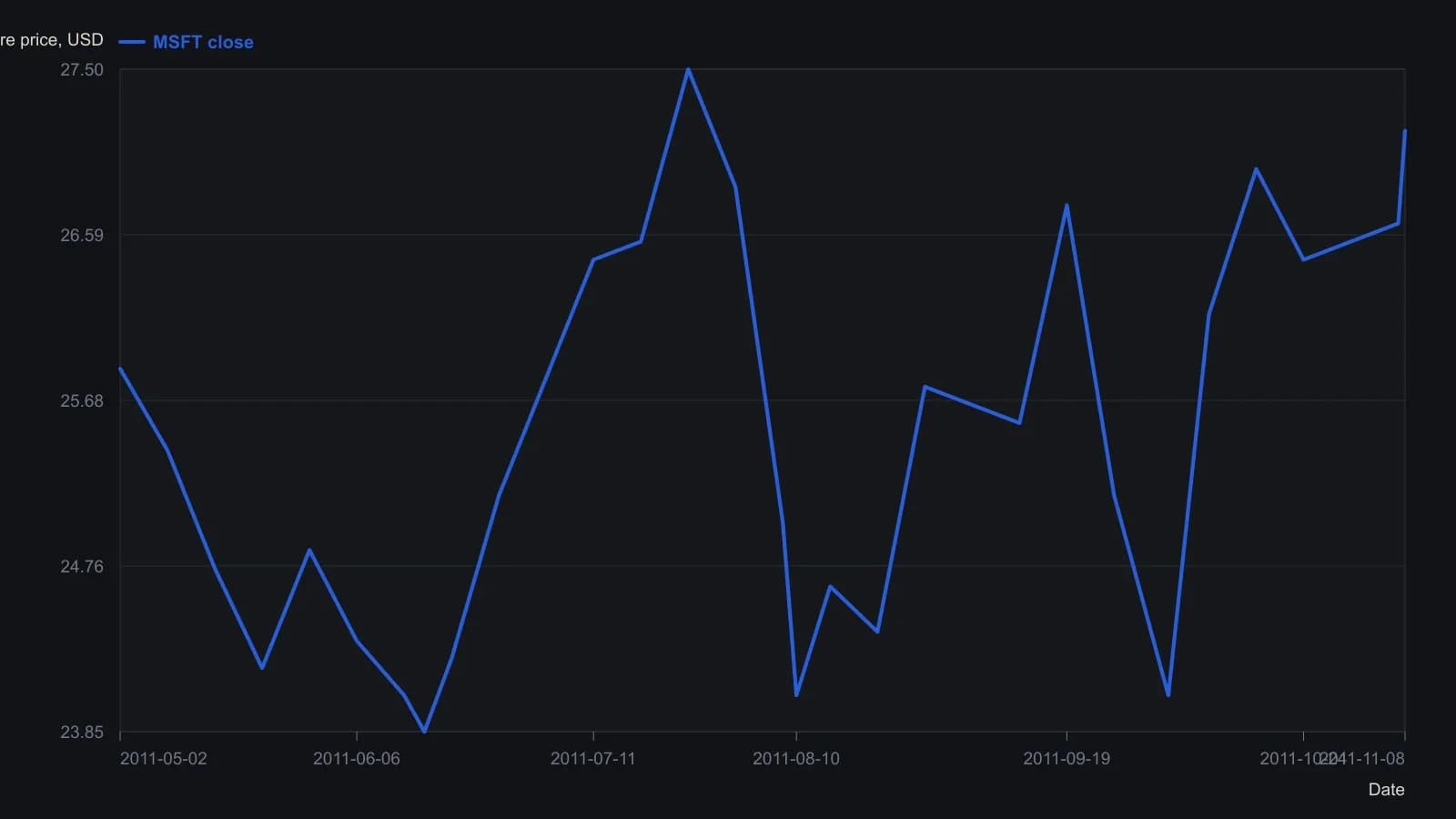Click the last data point on the line
Viewport: 1456px width, 819px height.
coord(1405,131)
